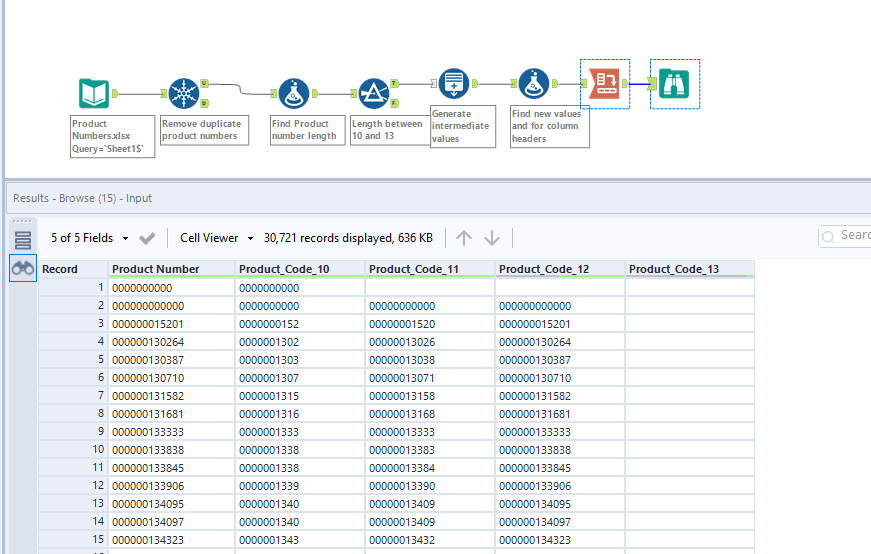The image size is (871, 554).
Task: Select Product Number cell 000000134097
Action: click(172, 522)
